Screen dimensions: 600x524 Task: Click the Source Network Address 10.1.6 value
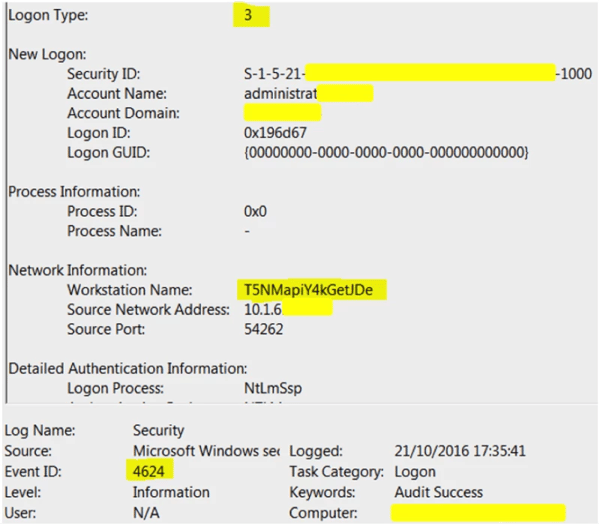pos(287,309)
